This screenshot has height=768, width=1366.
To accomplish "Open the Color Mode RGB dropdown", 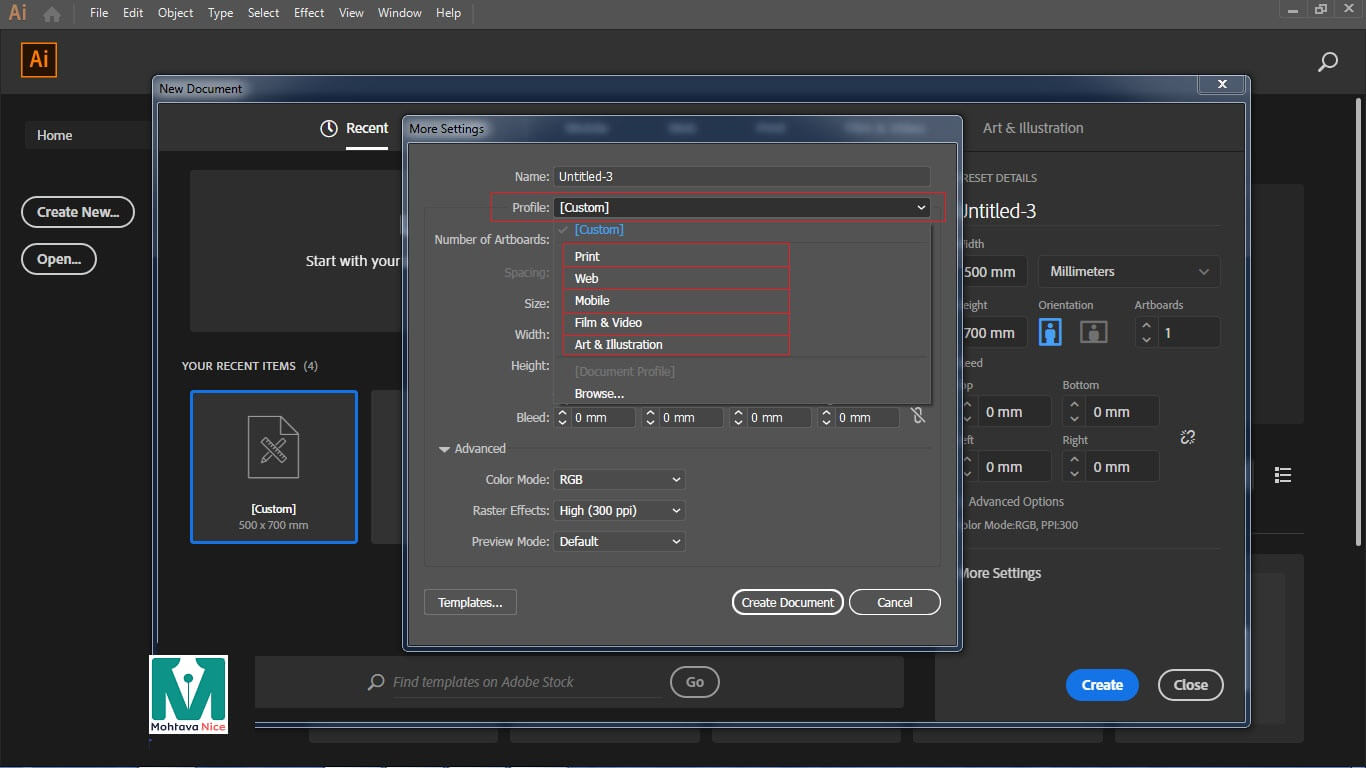I will pos(619,480).
